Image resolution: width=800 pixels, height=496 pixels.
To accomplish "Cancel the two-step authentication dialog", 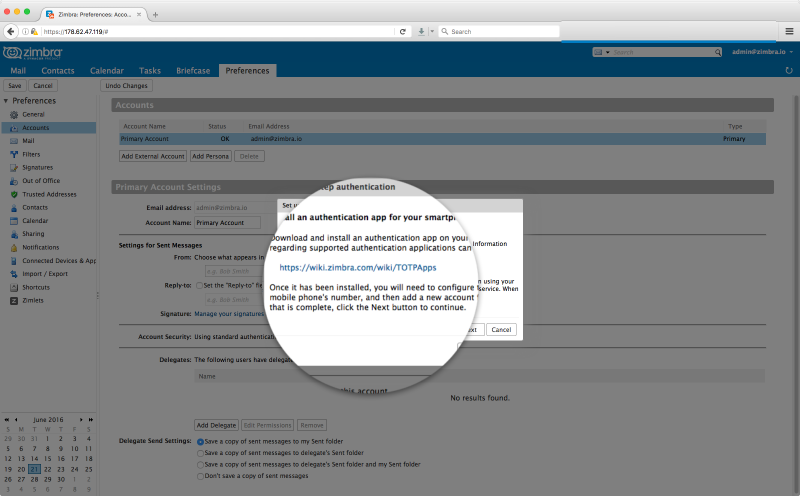I will (501, 330).
